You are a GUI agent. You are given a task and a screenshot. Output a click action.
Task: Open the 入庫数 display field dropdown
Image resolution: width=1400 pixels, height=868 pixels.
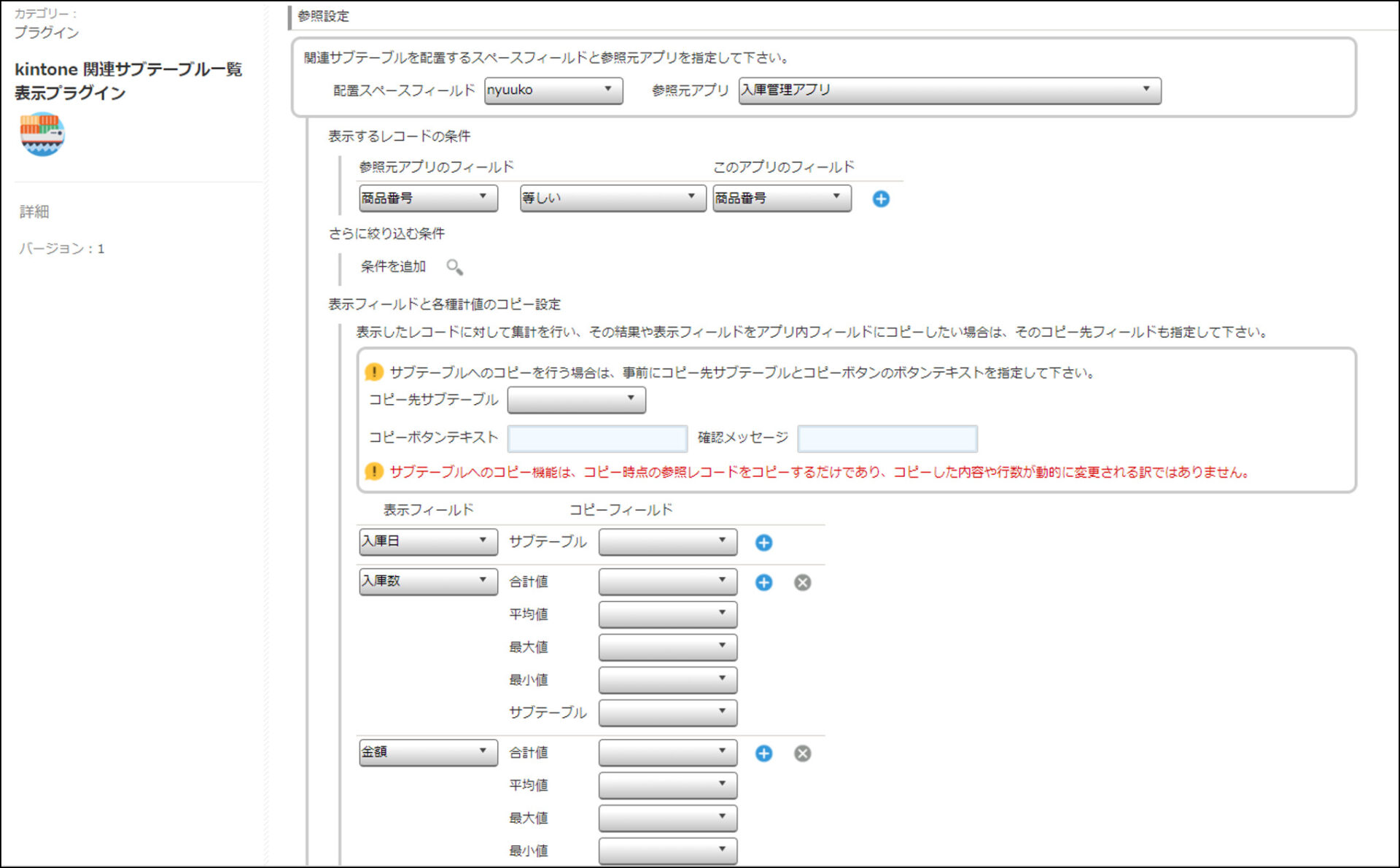pyautogui.click(x=428, y=581)
